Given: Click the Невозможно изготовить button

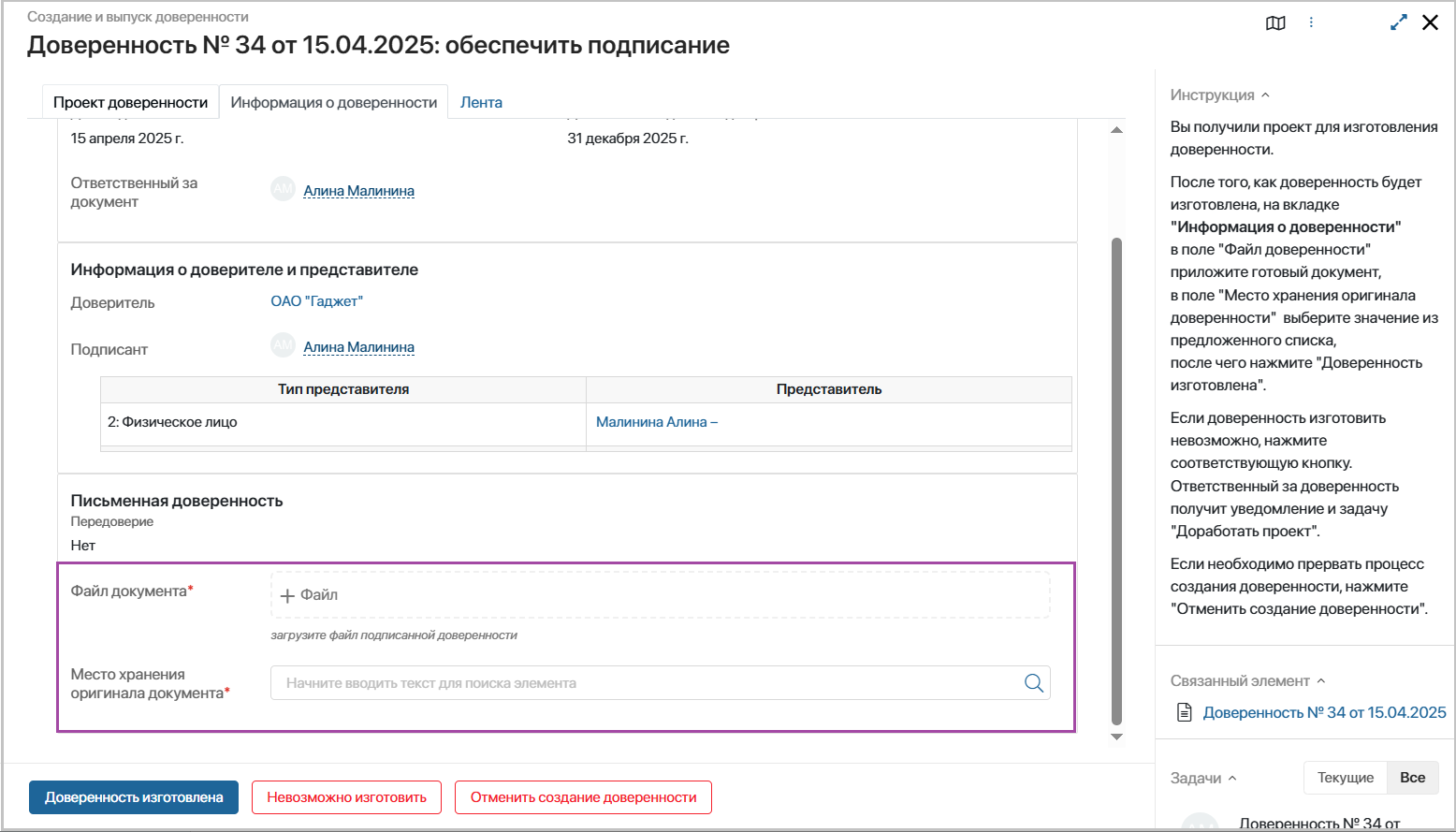Looking at the screenshot, I should (346, 797).
